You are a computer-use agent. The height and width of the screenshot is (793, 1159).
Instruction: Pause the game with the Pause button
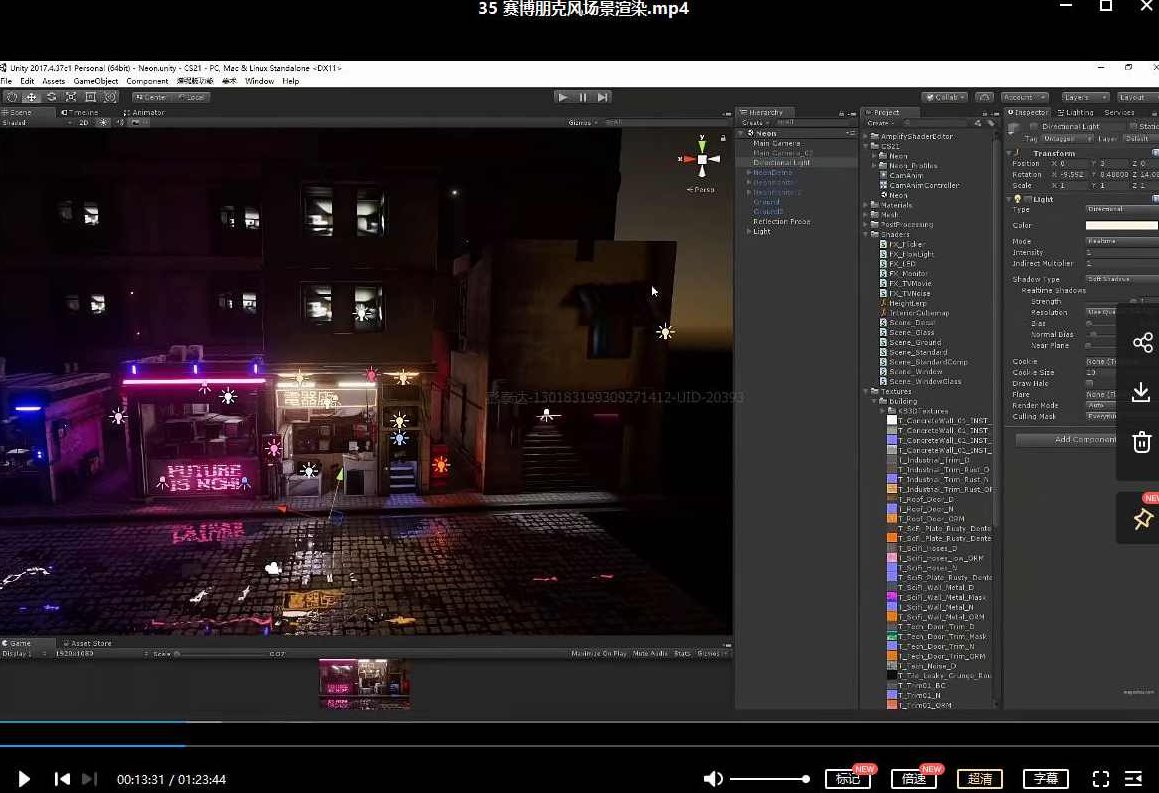click(x=583, y=96)
